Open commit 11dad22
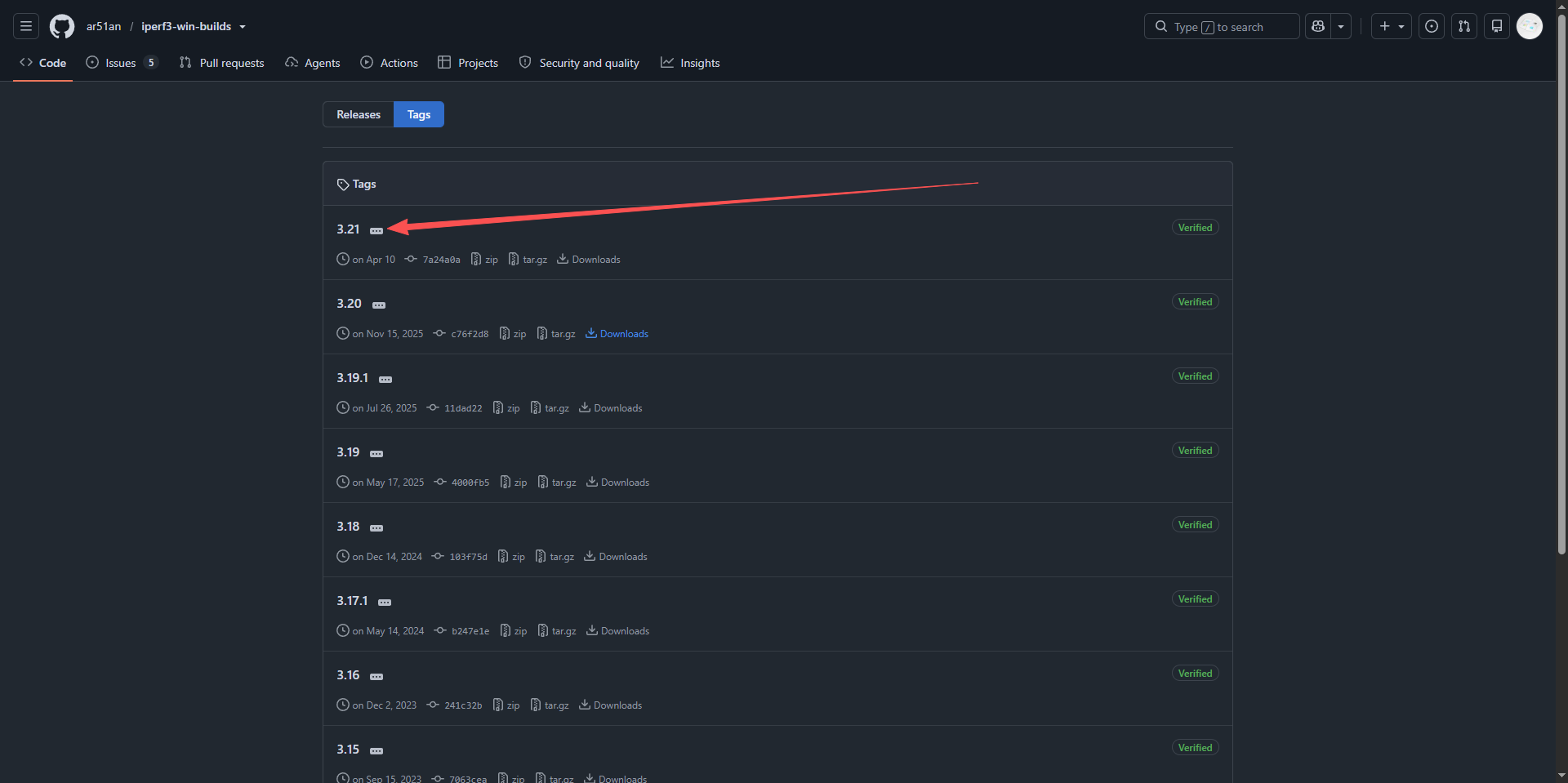This screenshot has height=783, width=1568. click(455, 408)
